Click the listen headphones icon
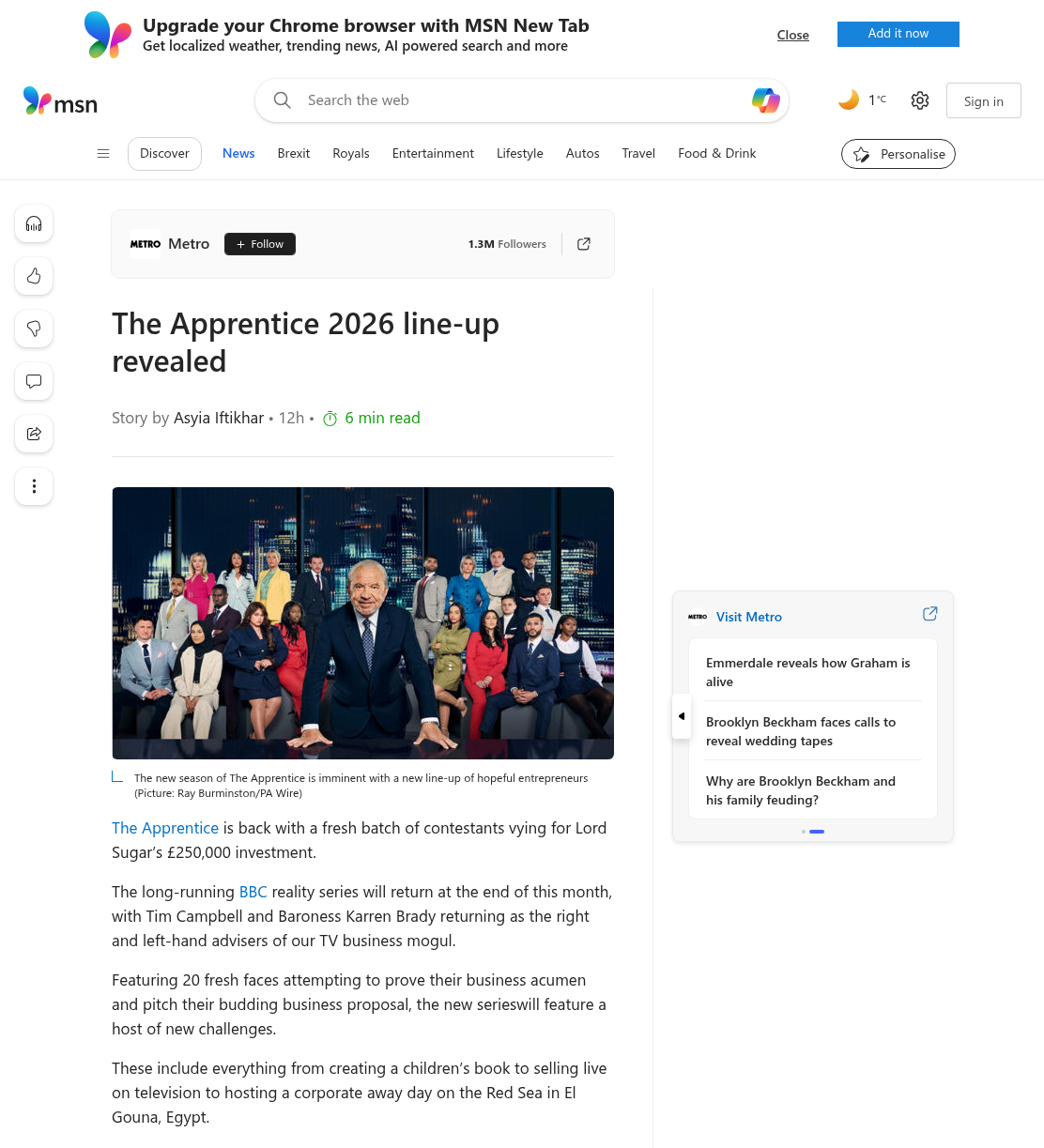Image resolution: width=1044 pixels, height=1148 pixels. tap(34, 223)
